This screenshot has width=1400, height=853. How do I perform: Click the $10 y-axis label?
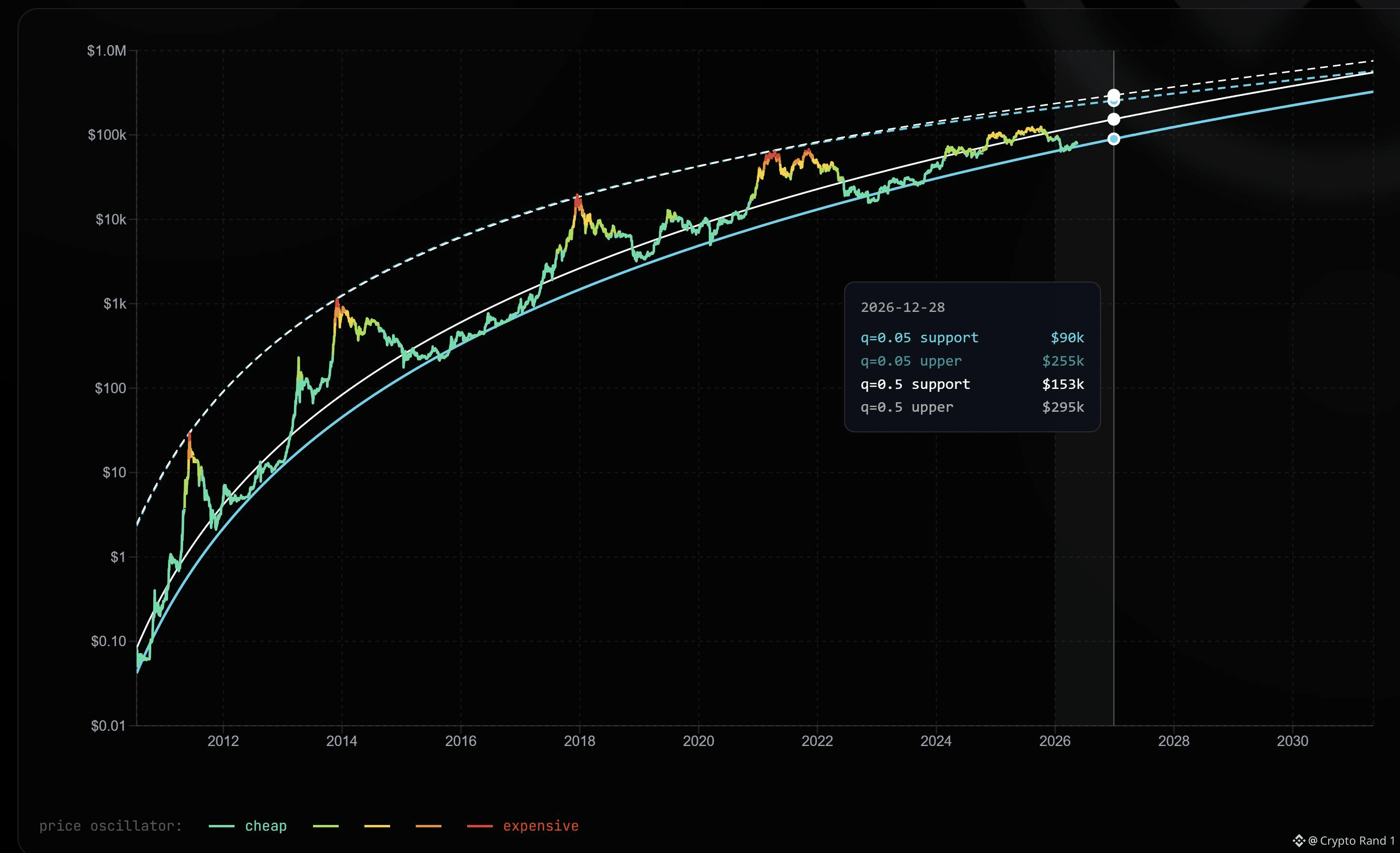click(x=114, y=473)
